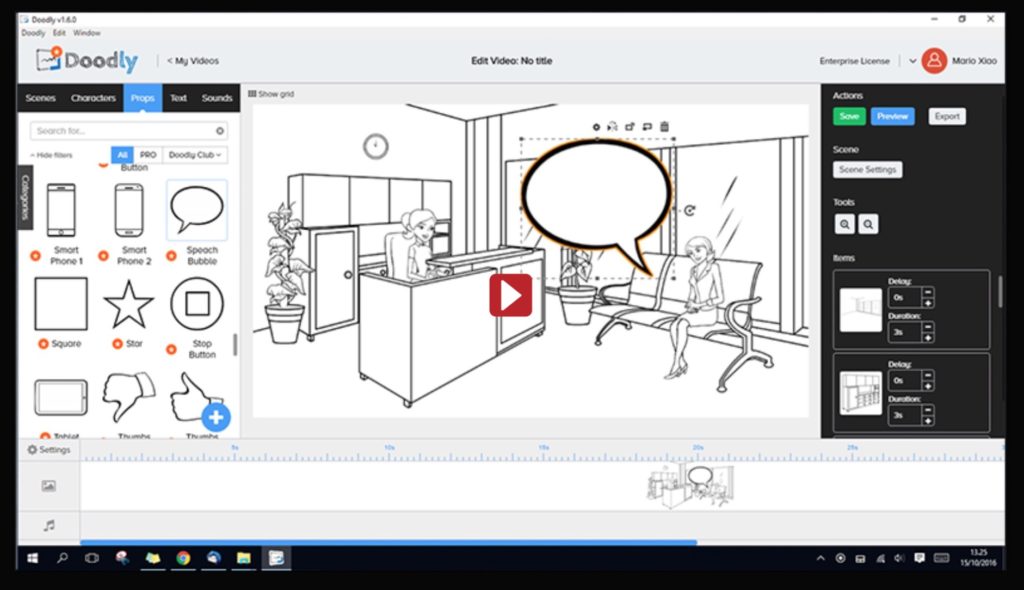1024x590 pixels.
Task: Click the blue timeline progress bar
Action: 389,542
